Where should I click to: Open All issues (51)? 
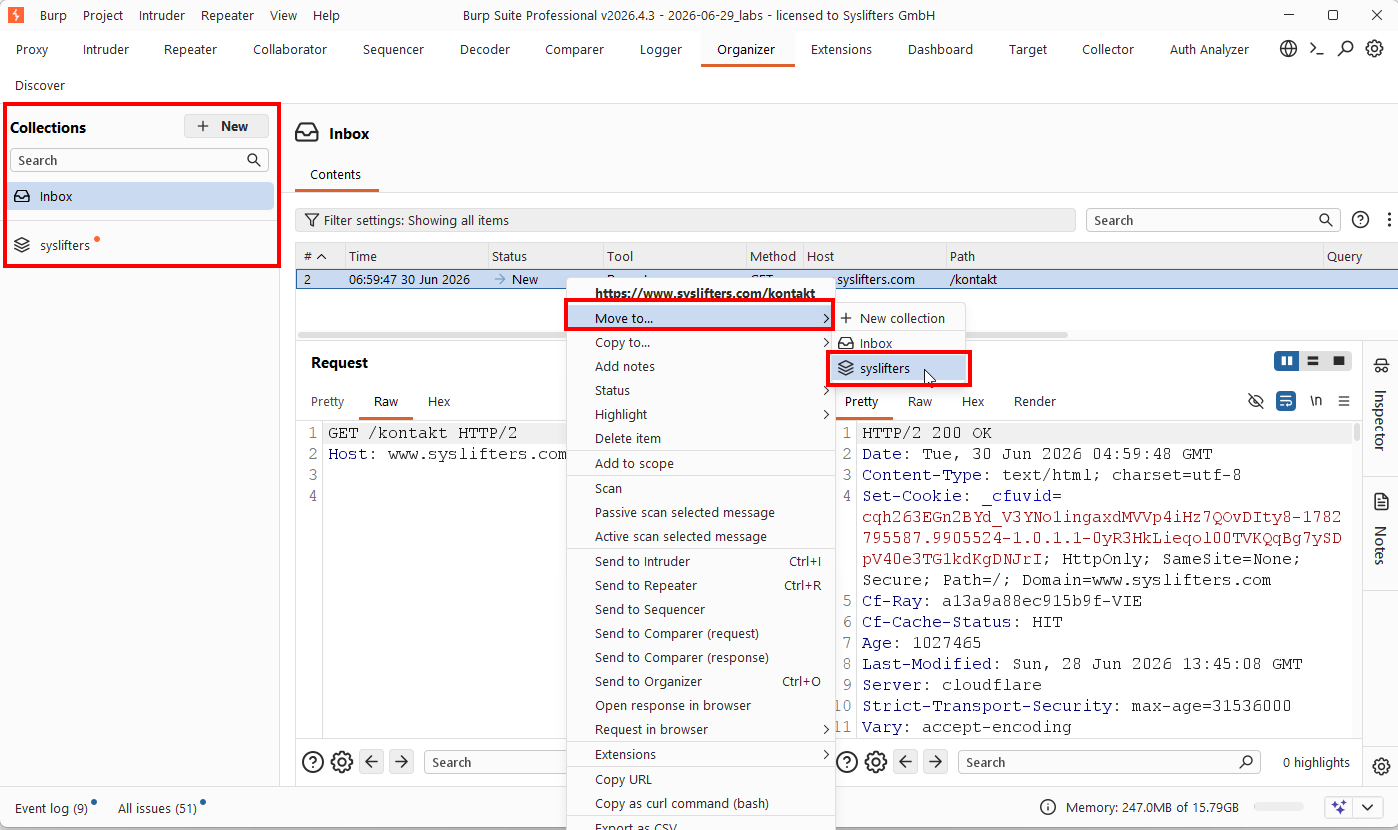(157, 808)
